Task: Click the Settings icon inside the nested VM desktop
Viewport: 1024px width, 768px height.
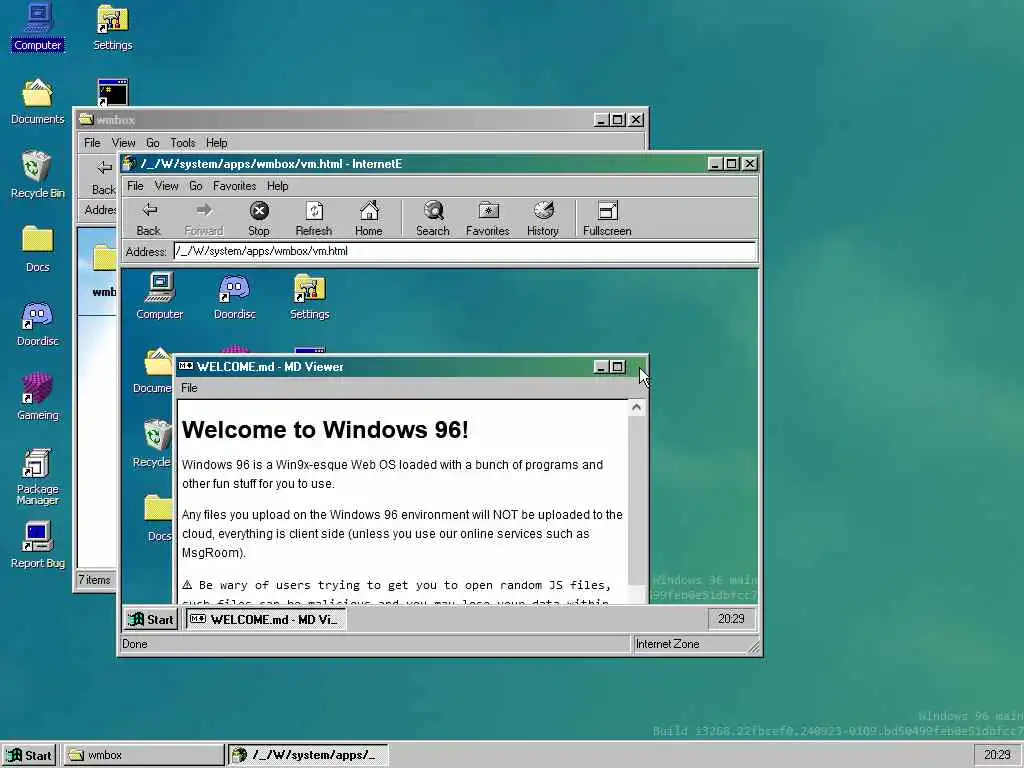Action: click(310, 296)
